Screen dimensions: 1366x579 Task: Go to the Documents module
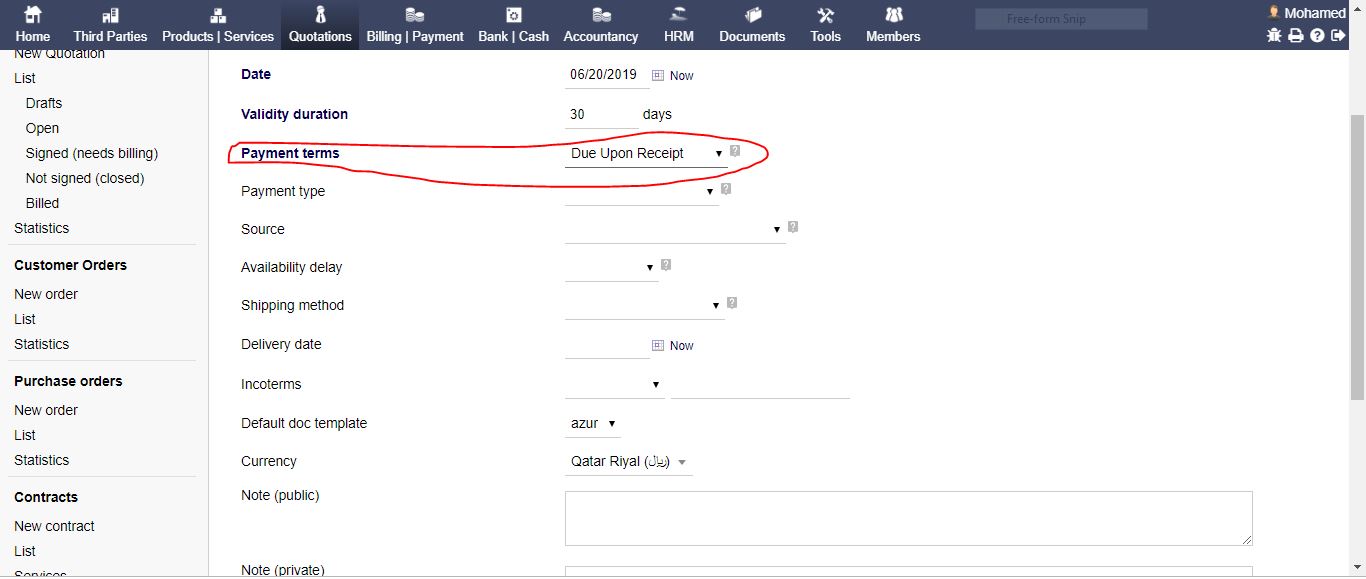pos(752,25)
